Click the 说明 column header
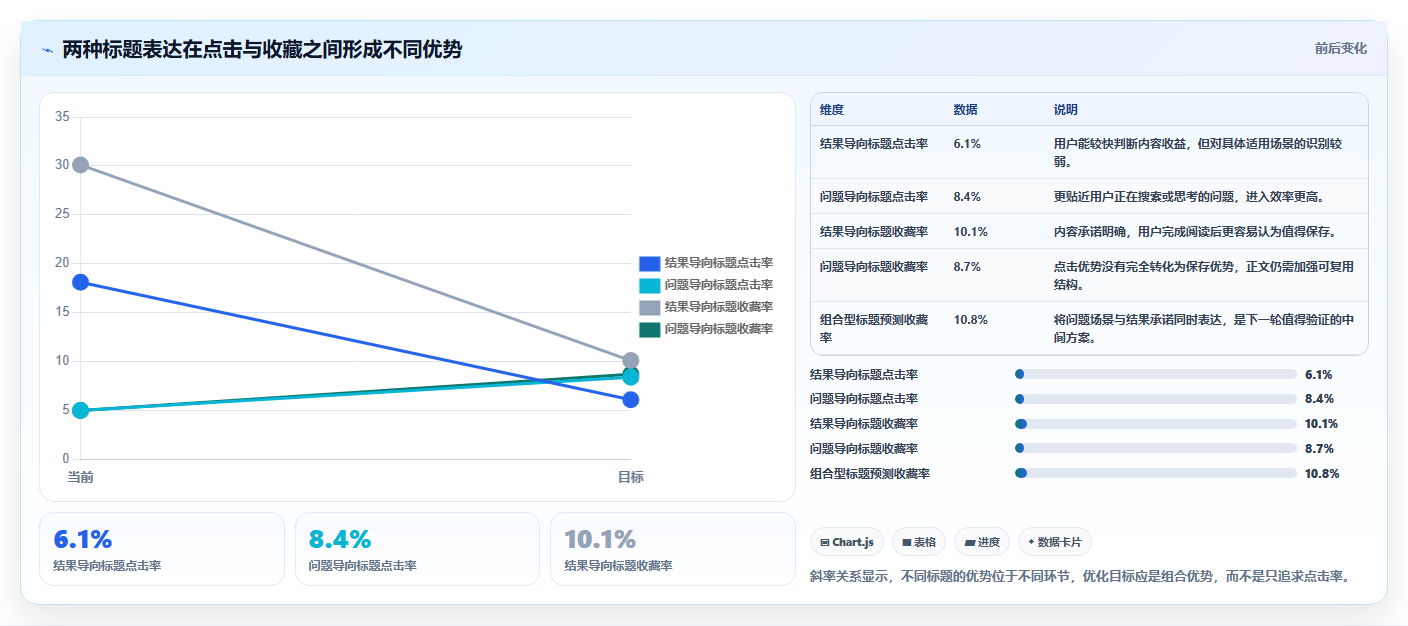Screen dimensions: 1408x626 (x=1066, y=110)
